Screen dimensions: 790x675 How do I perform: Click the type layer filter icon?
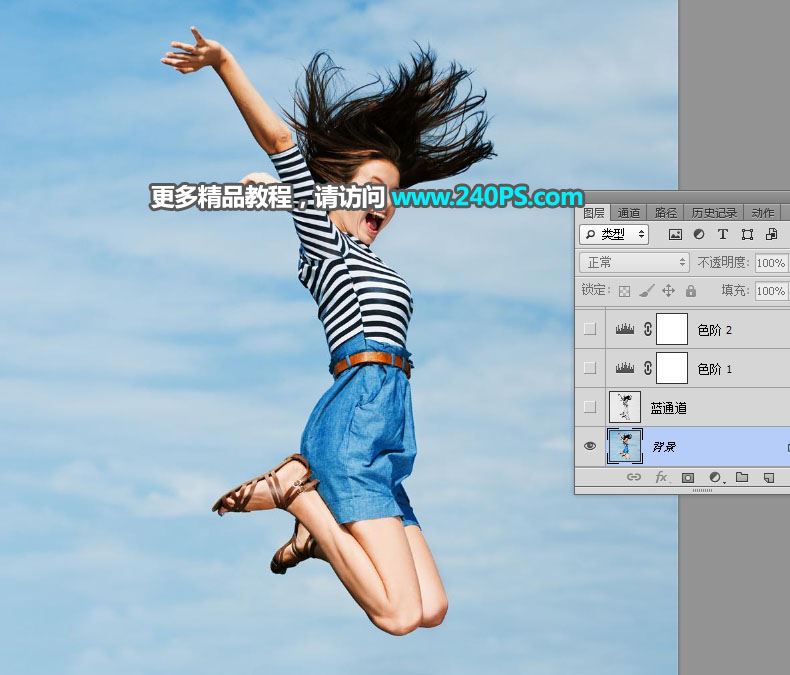click(x=723, y=234)
